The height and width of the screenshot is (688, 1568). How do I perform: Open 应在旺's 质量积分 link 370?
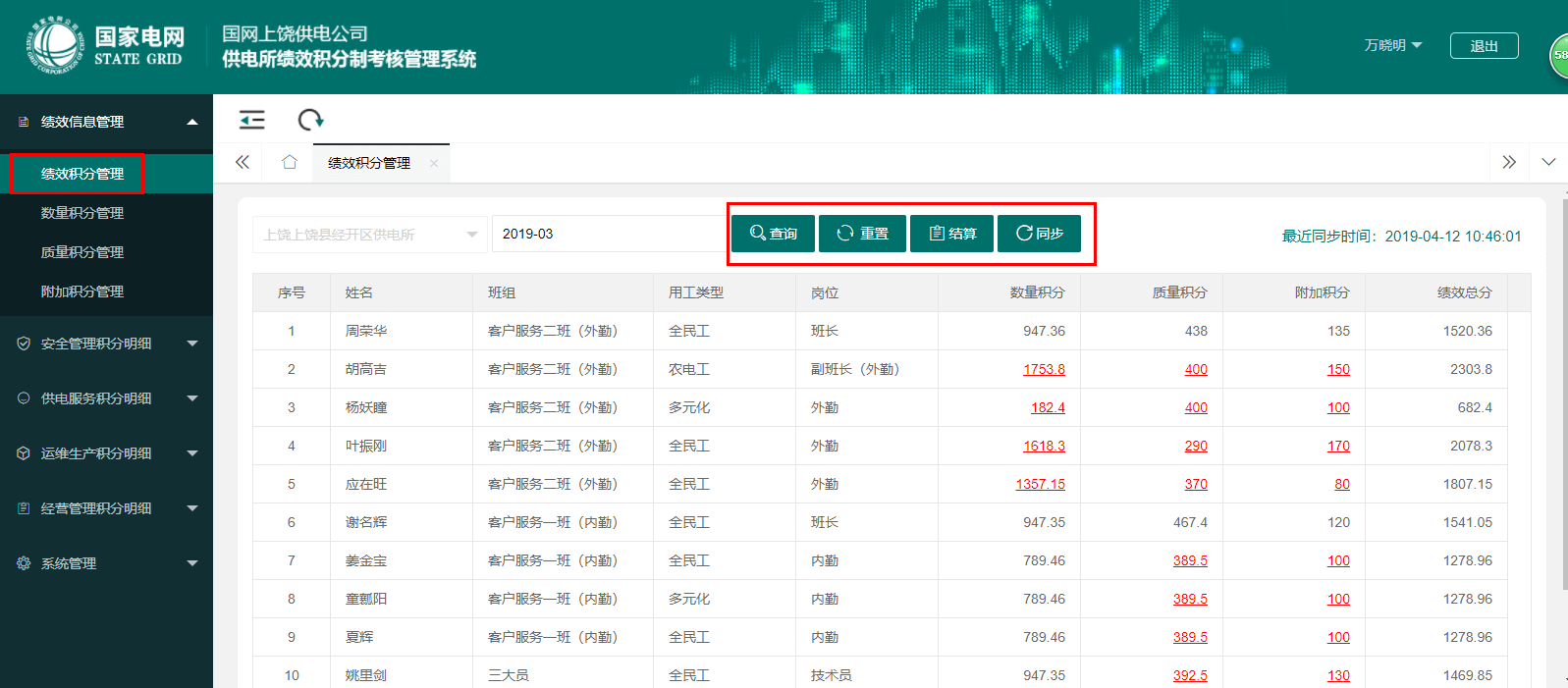[x=1196, y=484]
